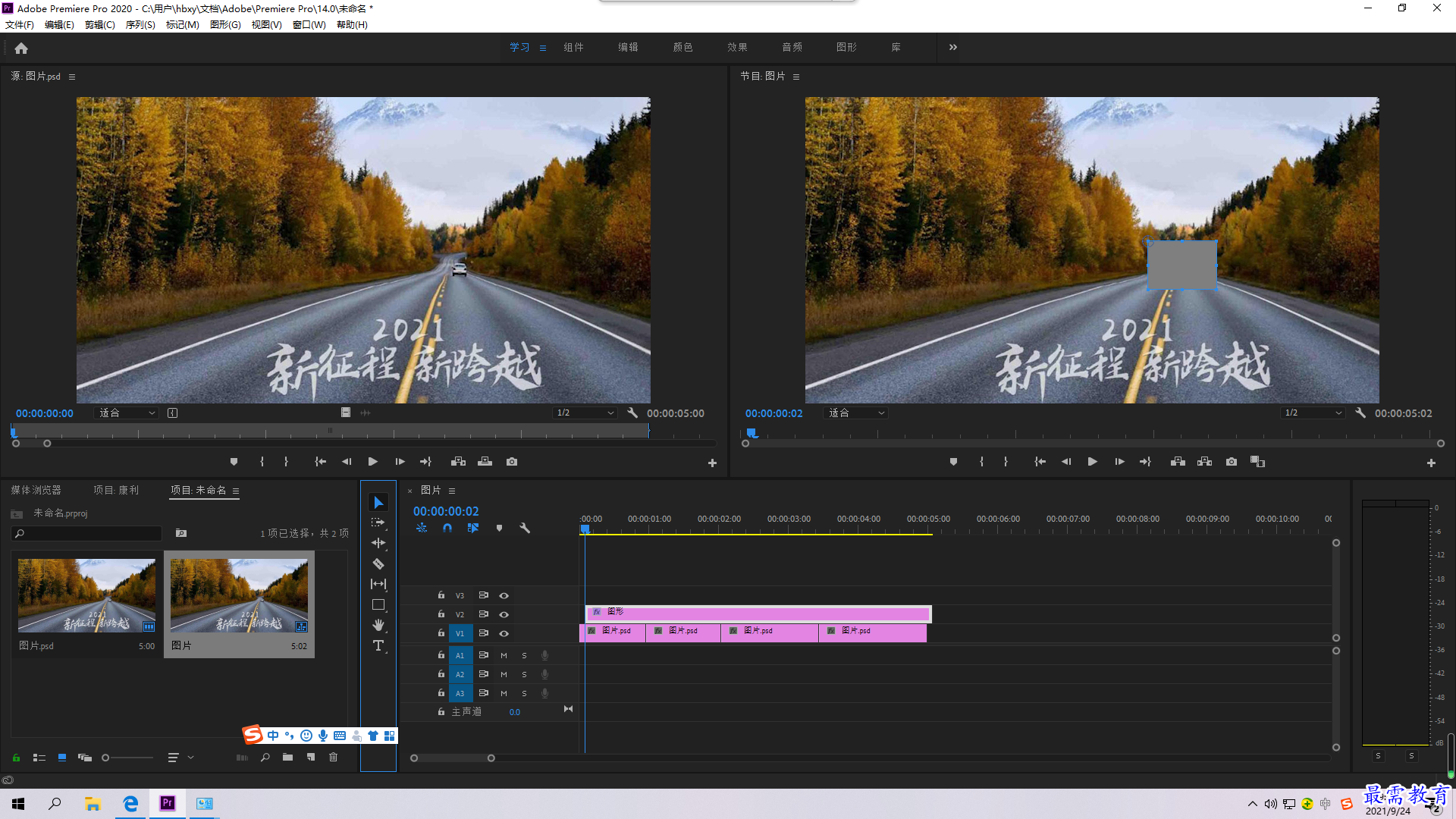The height and width of the screenshot is (819, 1456).
Task: Play the Source monitor
Action: tap(372, 462)
